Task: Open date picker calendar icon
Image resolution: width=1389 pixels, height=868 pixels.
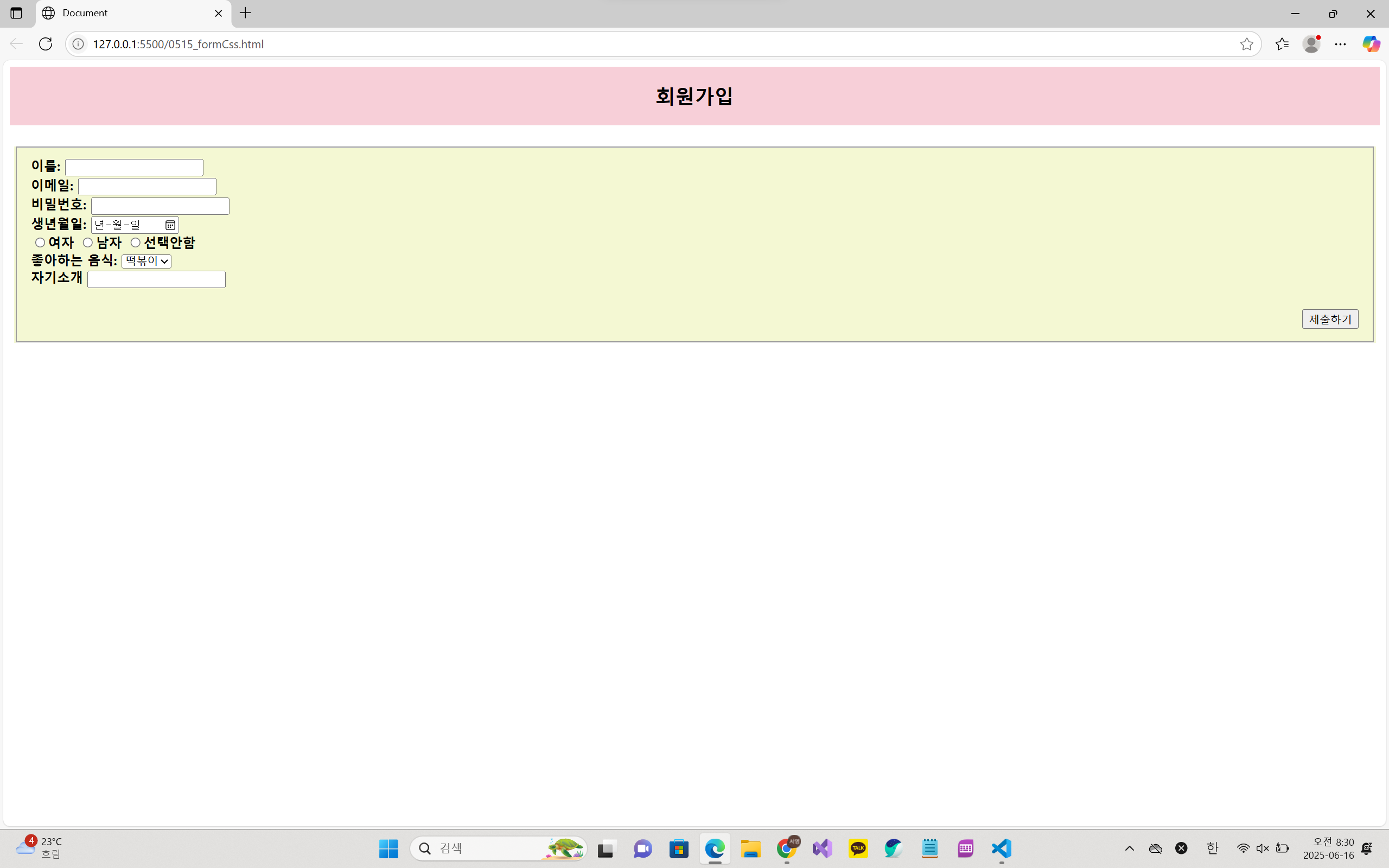Action: (170, 225)
